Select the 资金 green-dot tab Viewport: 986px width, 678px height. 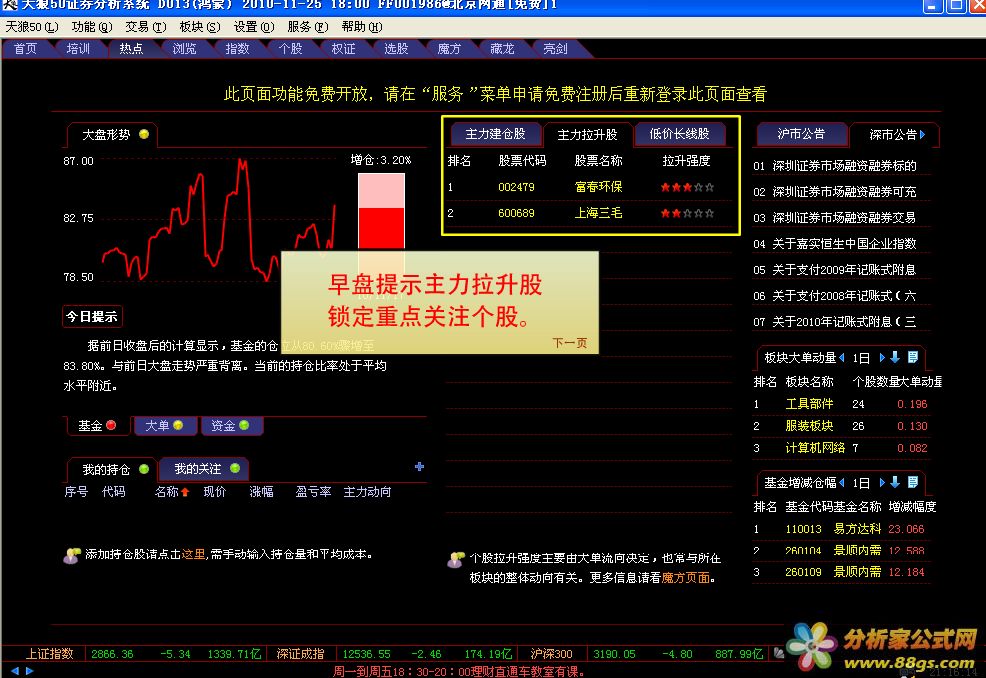point(231,426)
